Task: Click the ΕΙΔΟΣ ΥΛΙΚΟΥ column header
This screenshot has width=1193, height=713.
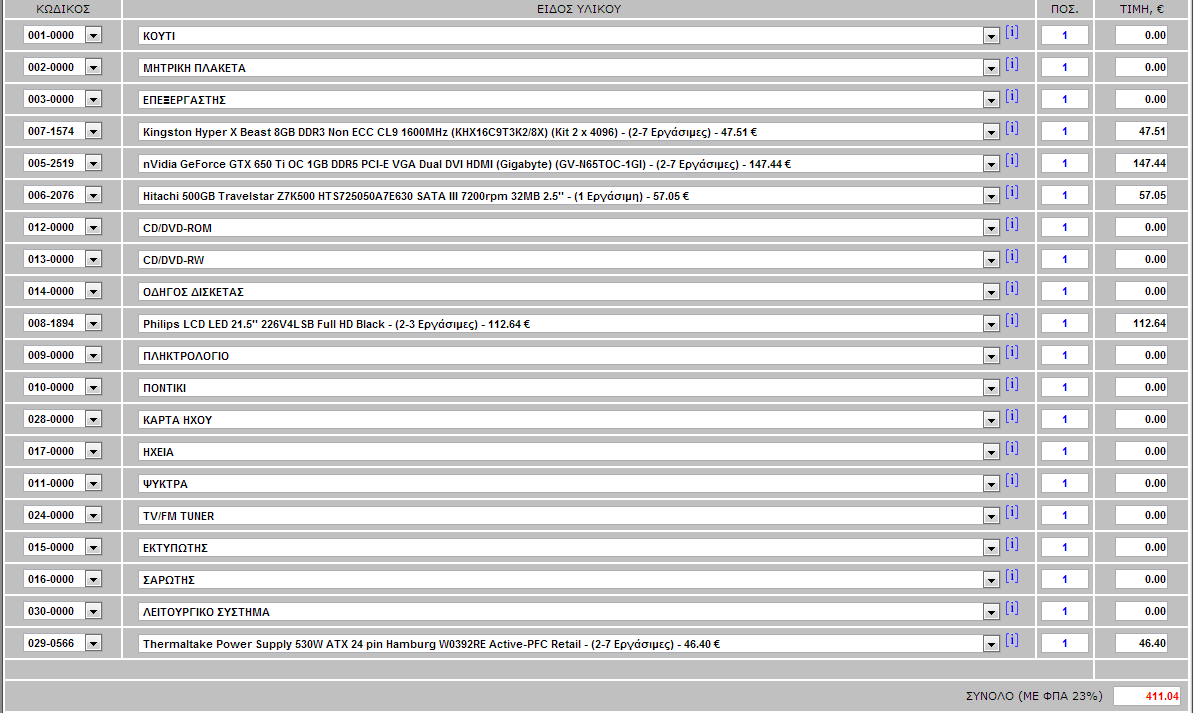Action: (x=579, y=9)
